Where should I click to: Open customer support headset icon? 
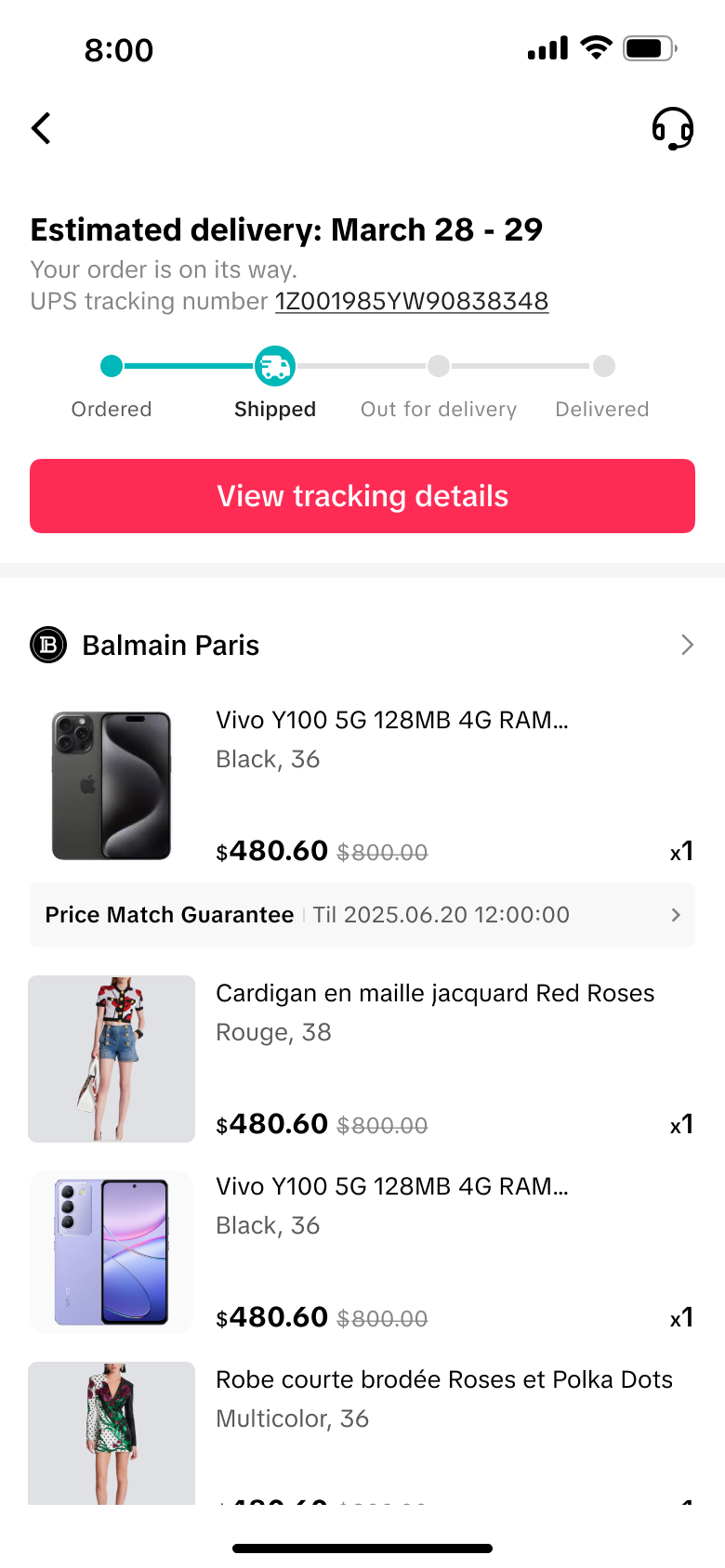point(672,128)
